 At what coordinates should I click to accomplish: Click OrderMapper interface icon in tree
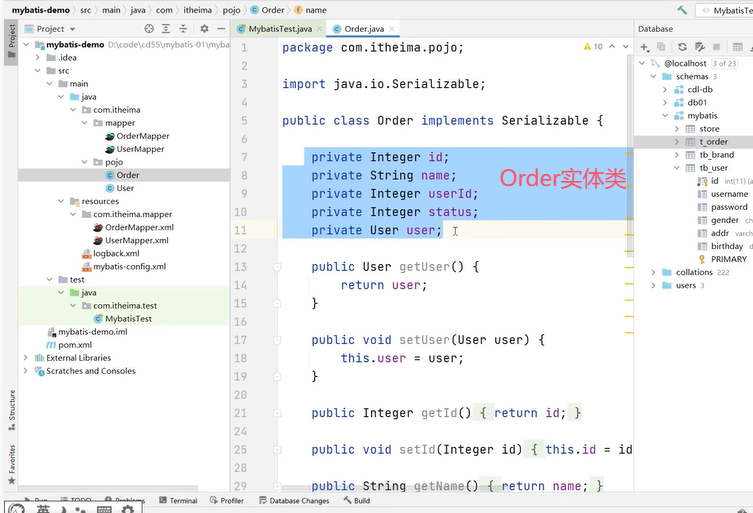coord(110,136)
